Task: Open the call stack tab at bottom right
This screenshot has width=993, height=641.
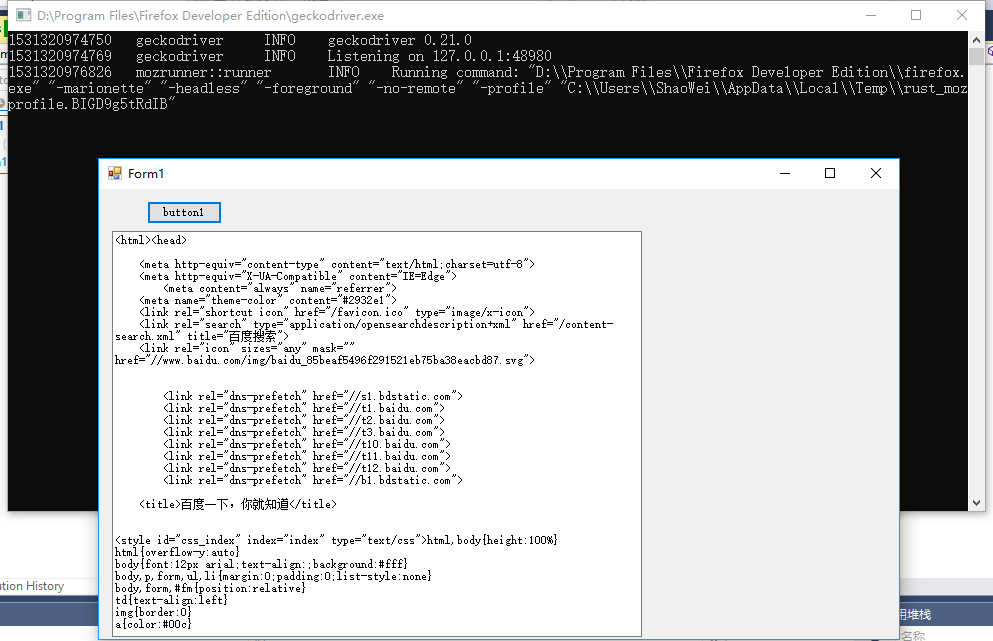Action: click(x=914, y=614)
